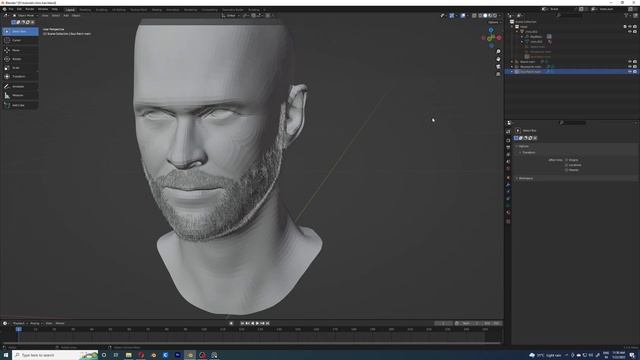Toggle X-ray in viewport header
The image size is (640, 360).
click(474, 16)
